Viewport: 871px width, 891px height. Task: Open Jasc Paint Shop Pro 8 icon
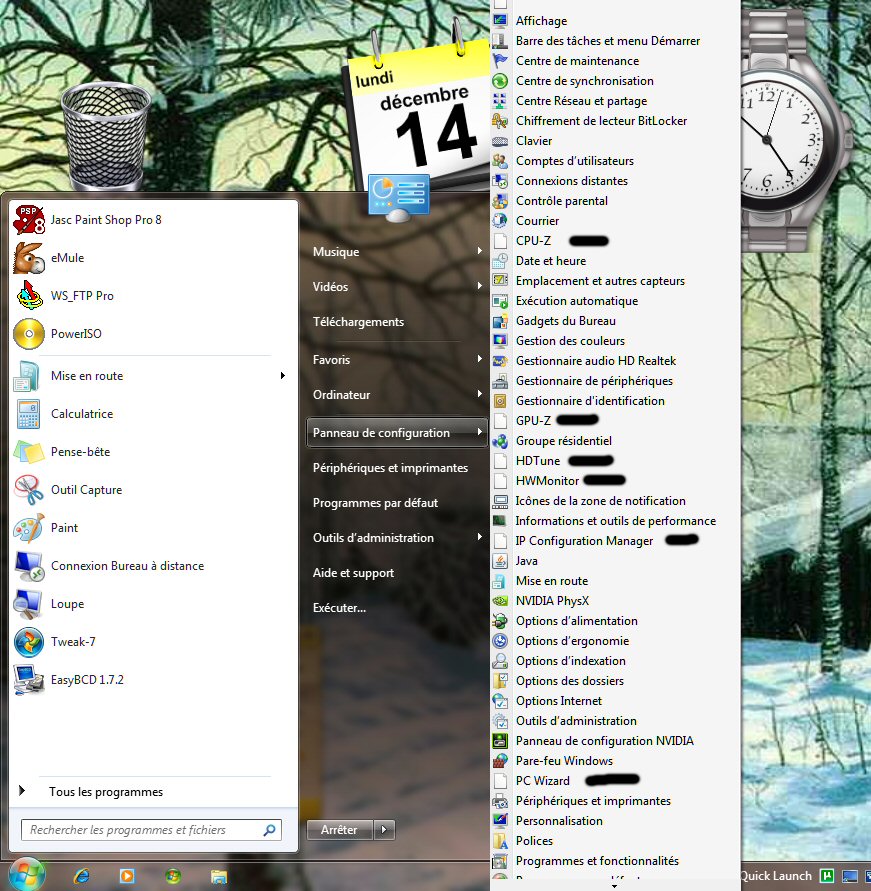[x=28, y=220]
